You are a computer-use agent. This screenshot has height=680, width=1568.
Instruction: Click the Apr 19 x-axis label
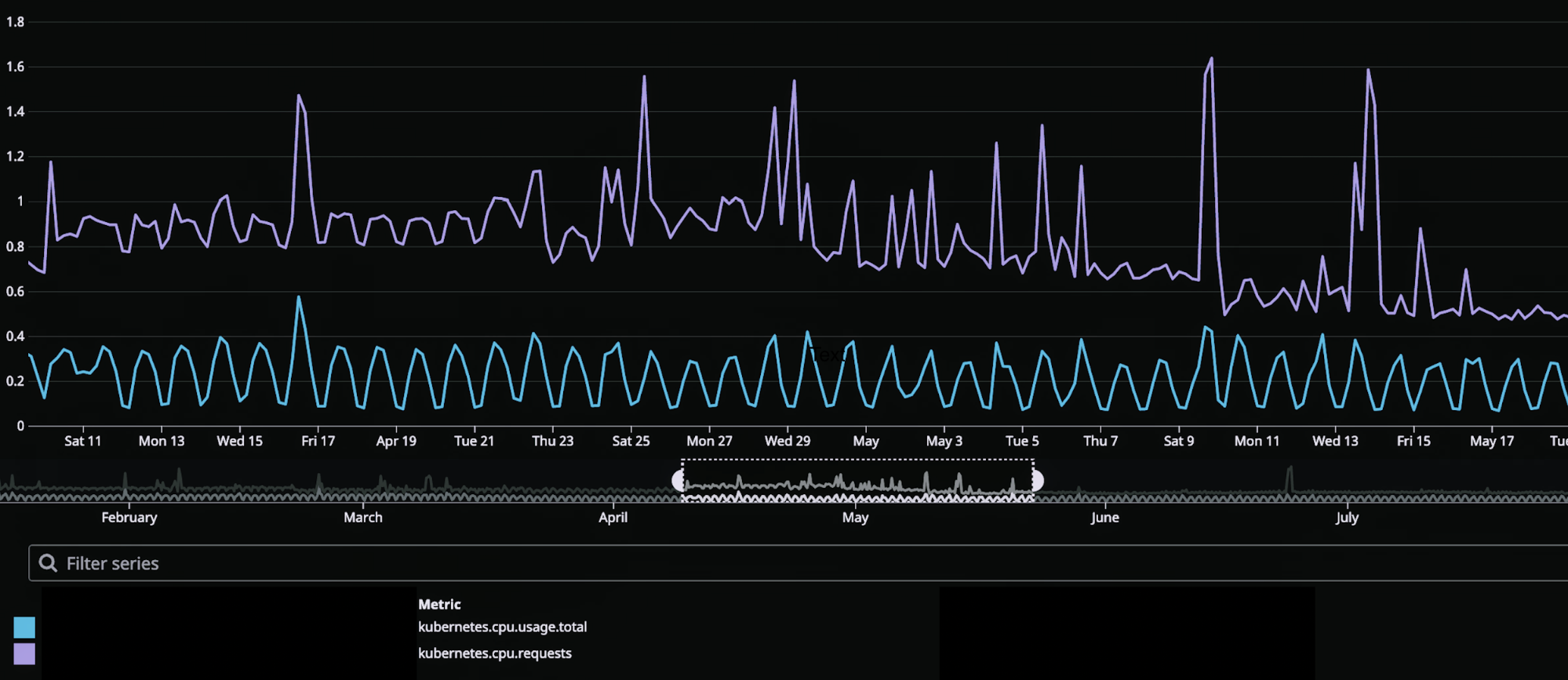(396, 441)
